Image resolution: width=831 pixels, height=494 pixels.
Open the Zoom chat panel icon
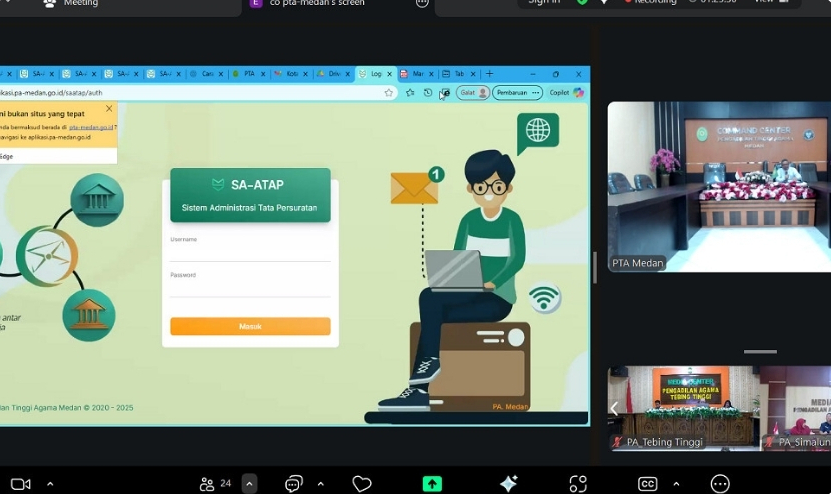(294, 483)
